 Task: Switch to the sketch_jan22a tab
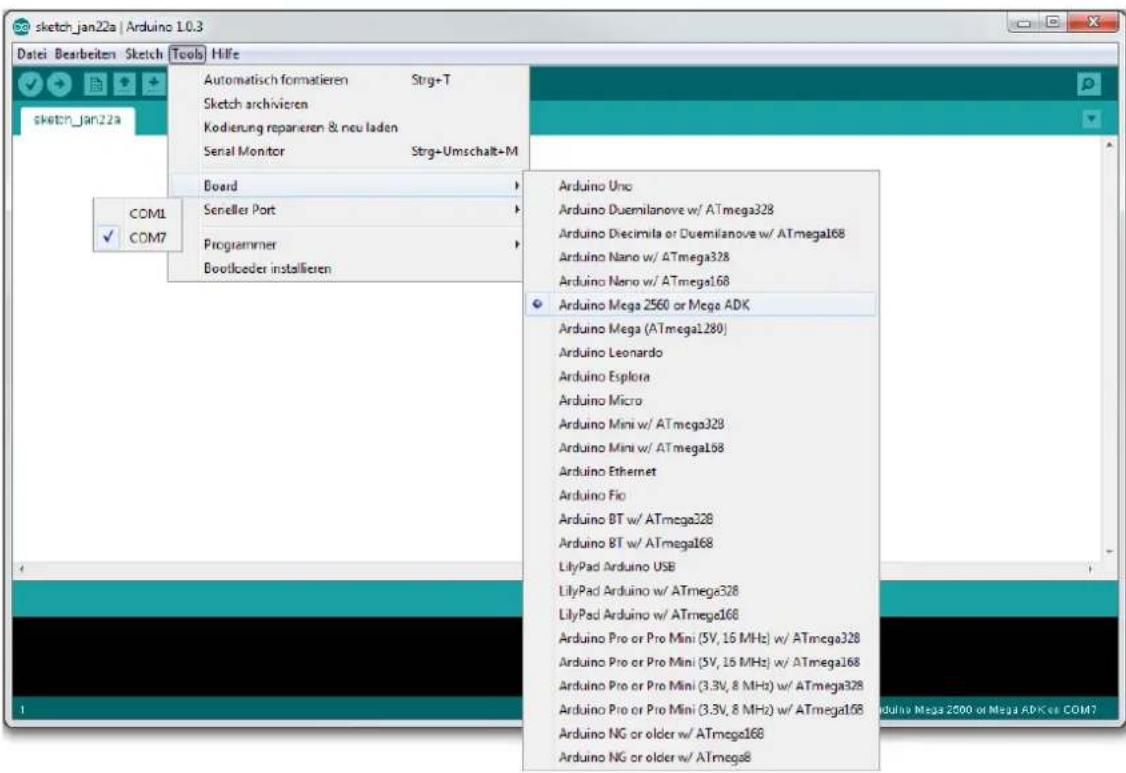[x=77, y=120]
